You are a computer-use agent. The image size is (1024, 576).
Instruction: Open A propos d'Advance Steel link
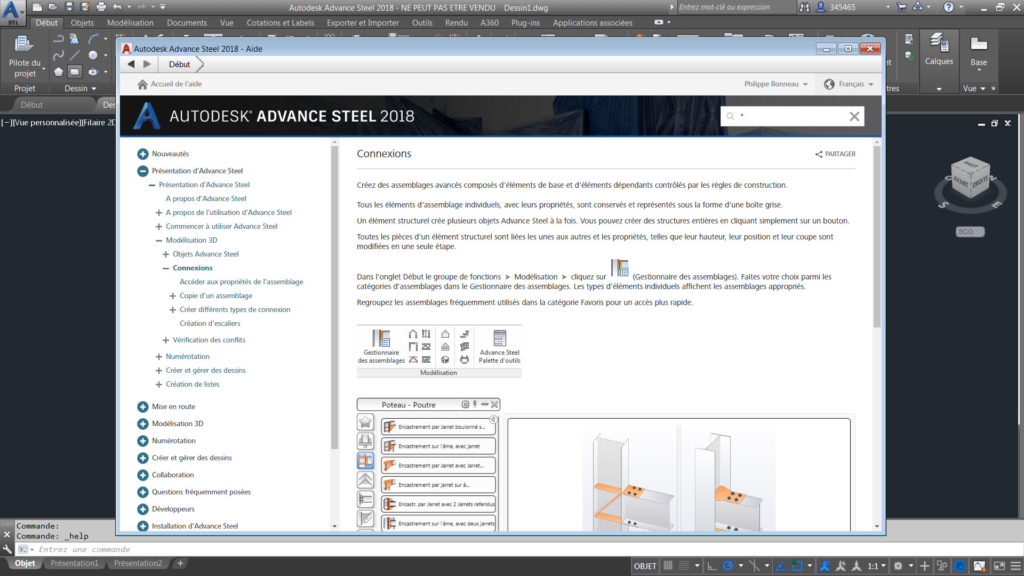click(206, 199)
